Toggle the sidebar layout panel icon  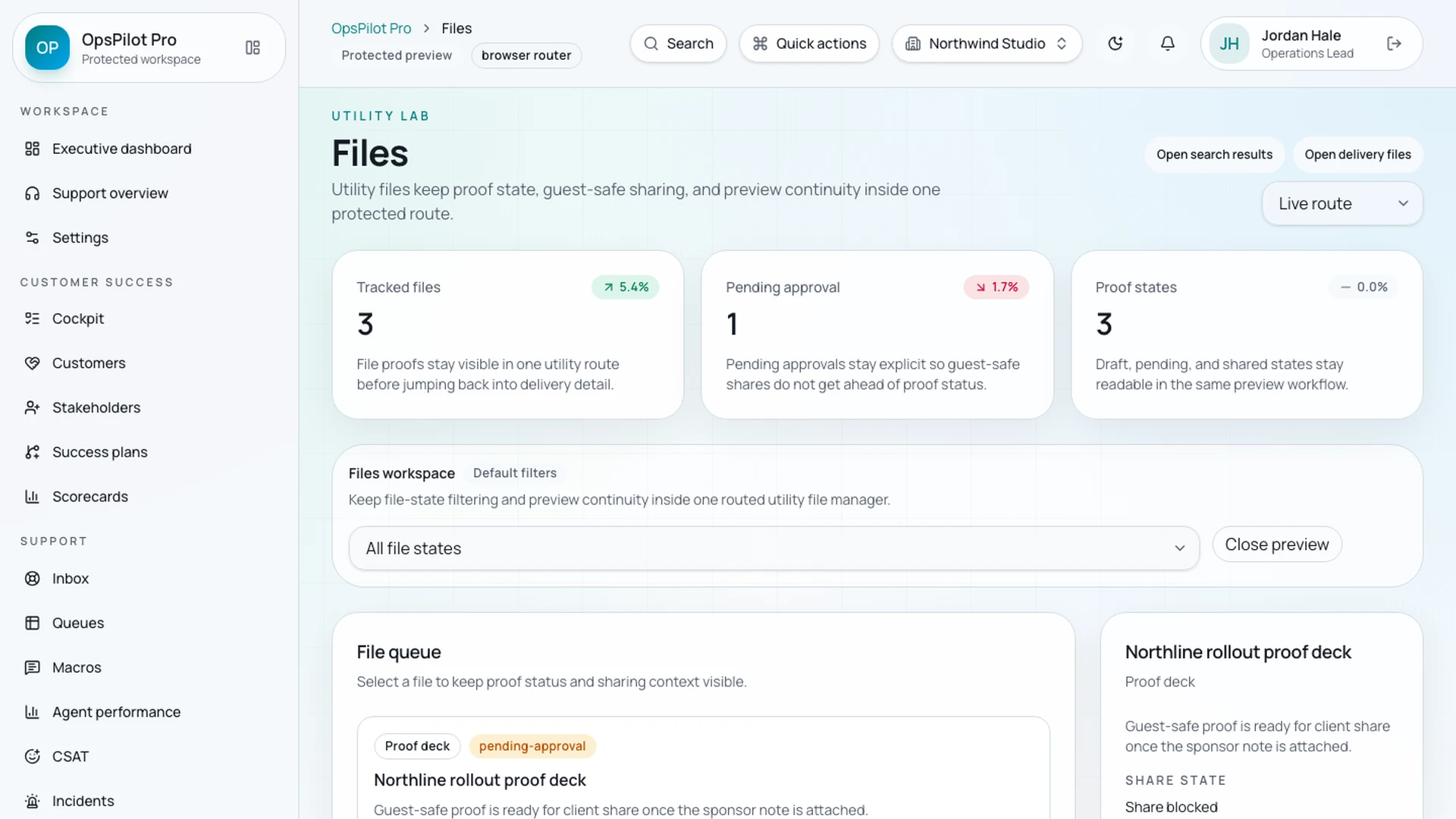pos(253,48)
